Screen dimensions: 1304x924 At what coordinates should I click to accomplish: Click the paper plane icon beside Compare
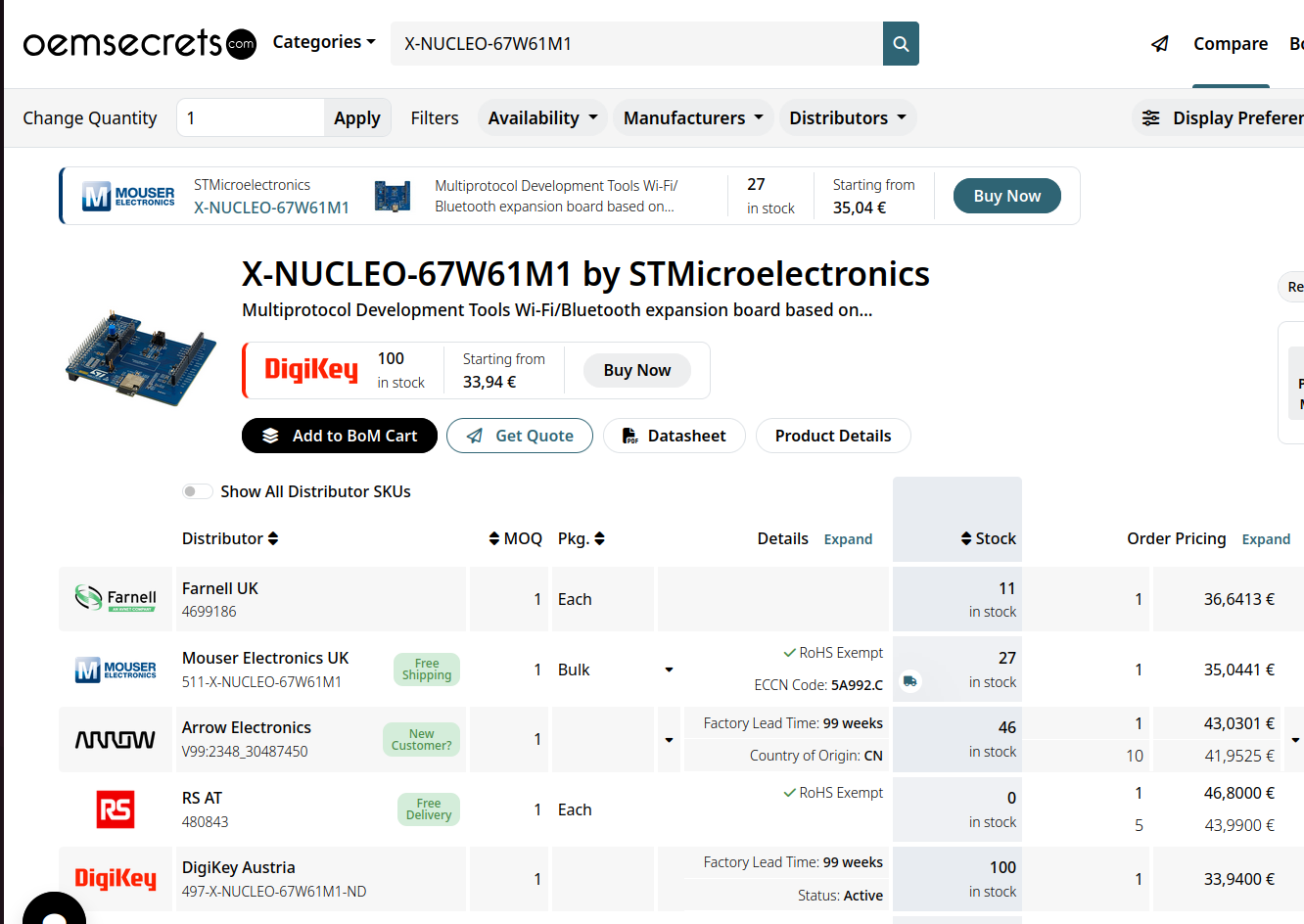pos(1160,44)
